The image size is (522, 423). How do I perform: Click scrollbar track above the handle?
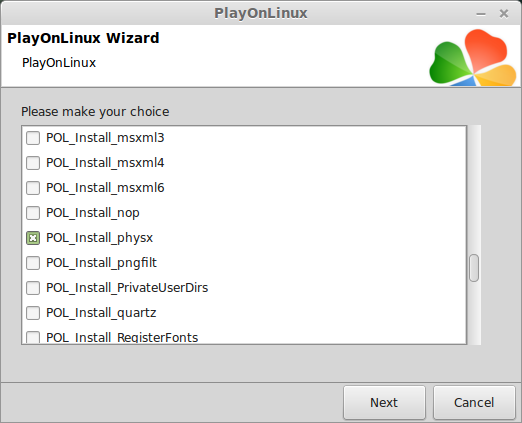[474, 189]
